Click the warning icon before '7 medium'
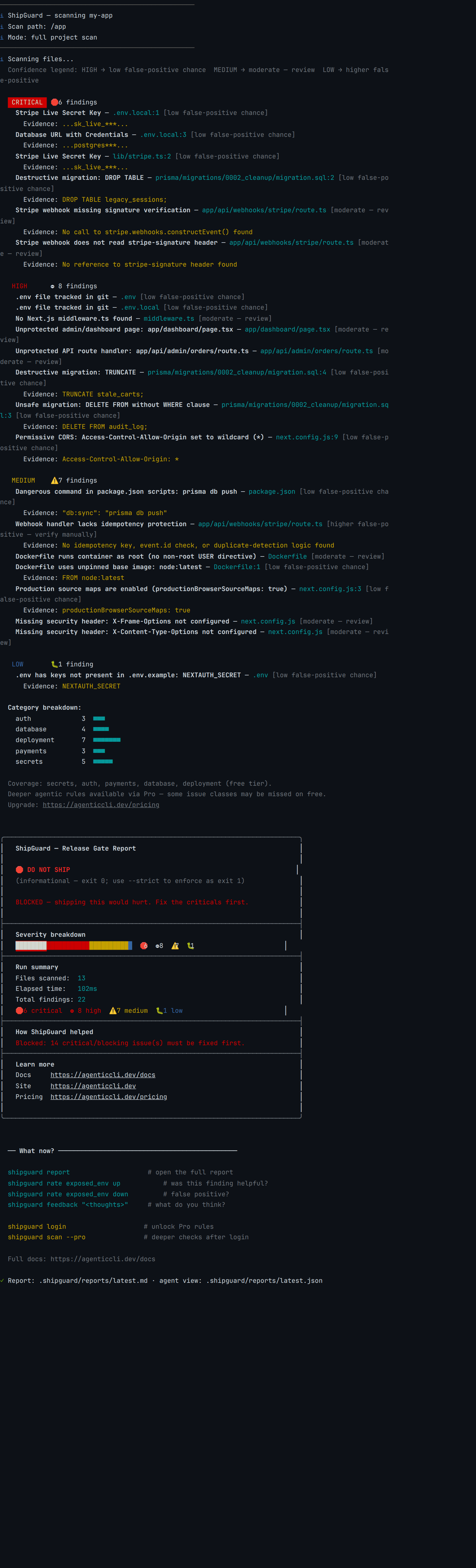The image size is (476, 1568). [x=113, y=1010]
